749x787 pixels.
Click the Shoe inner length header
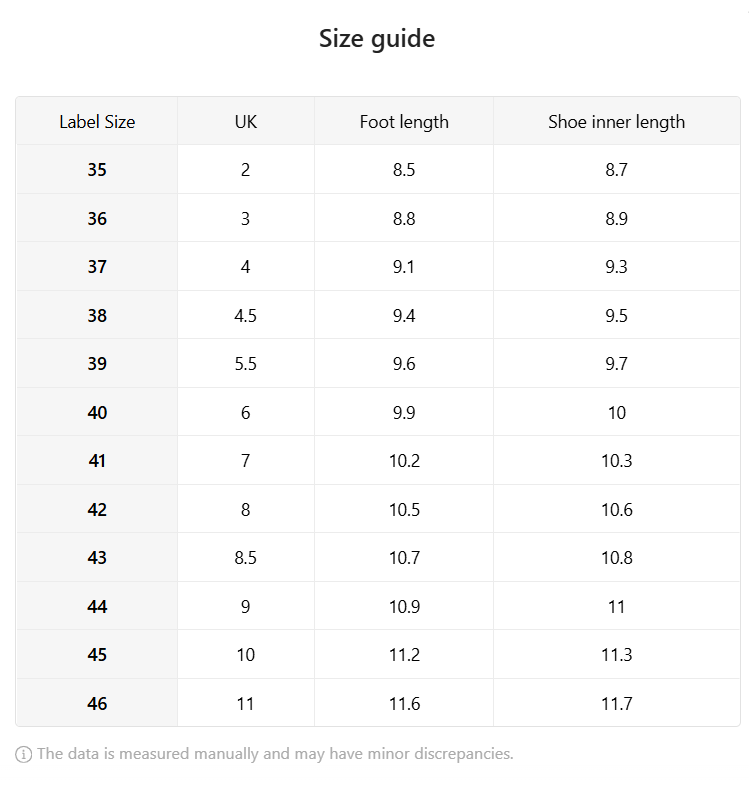pos(616,121)
